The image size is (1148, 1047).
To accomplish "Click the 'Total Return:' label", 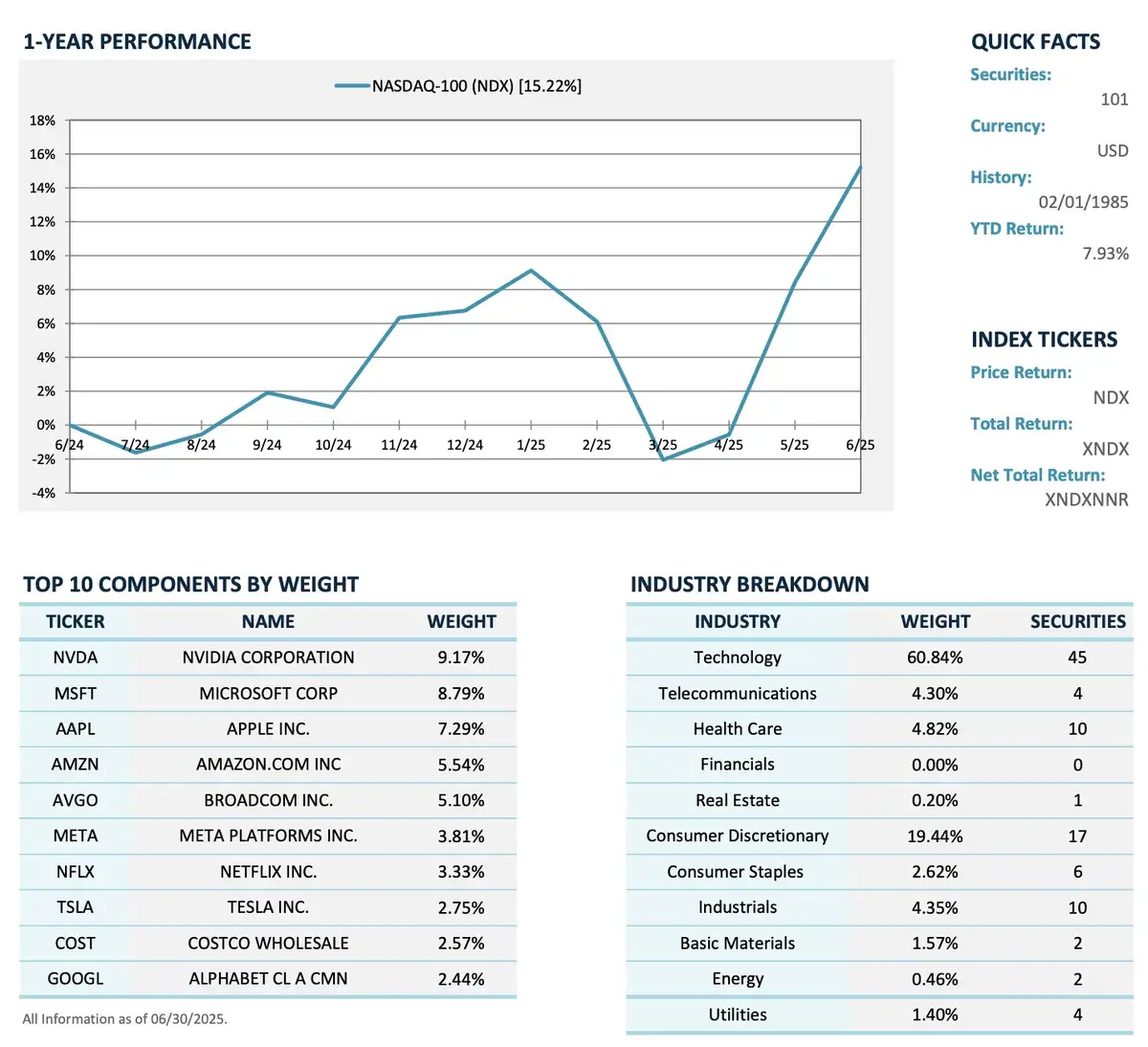I will coord(1021,424).
